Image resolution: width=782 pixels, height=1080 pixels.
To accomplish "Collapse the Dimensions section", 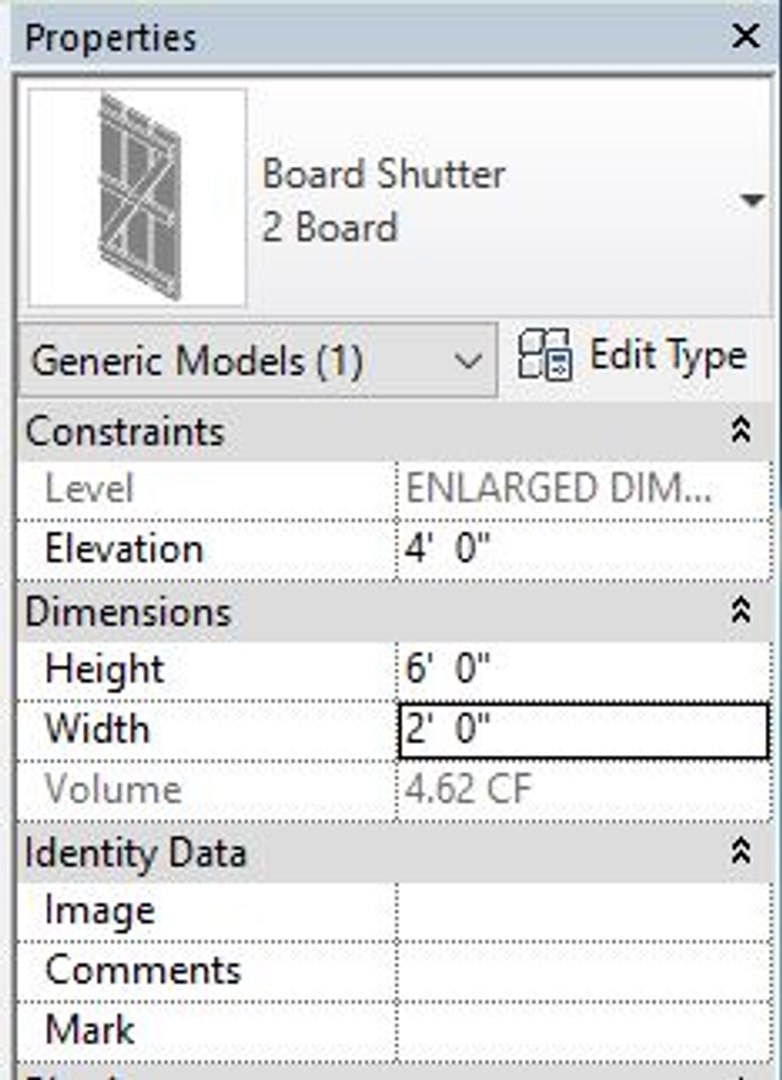I will click(x=741, y=611).
